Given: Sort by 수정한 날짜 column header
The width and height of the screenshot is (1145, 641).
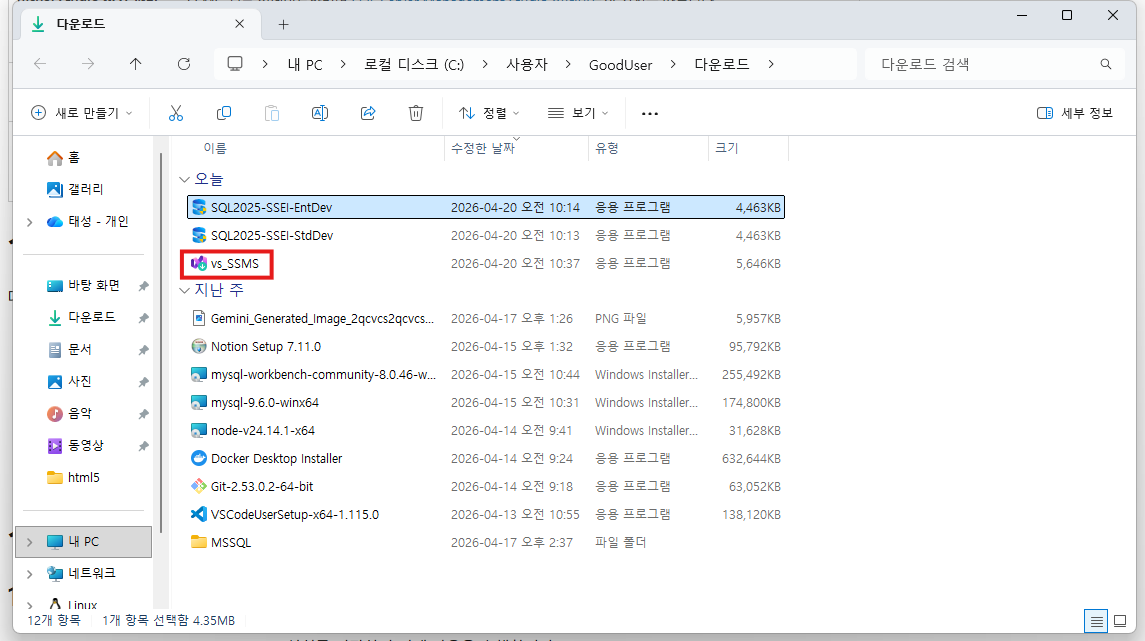Looking at the screenshot, I should pos(483,148).
